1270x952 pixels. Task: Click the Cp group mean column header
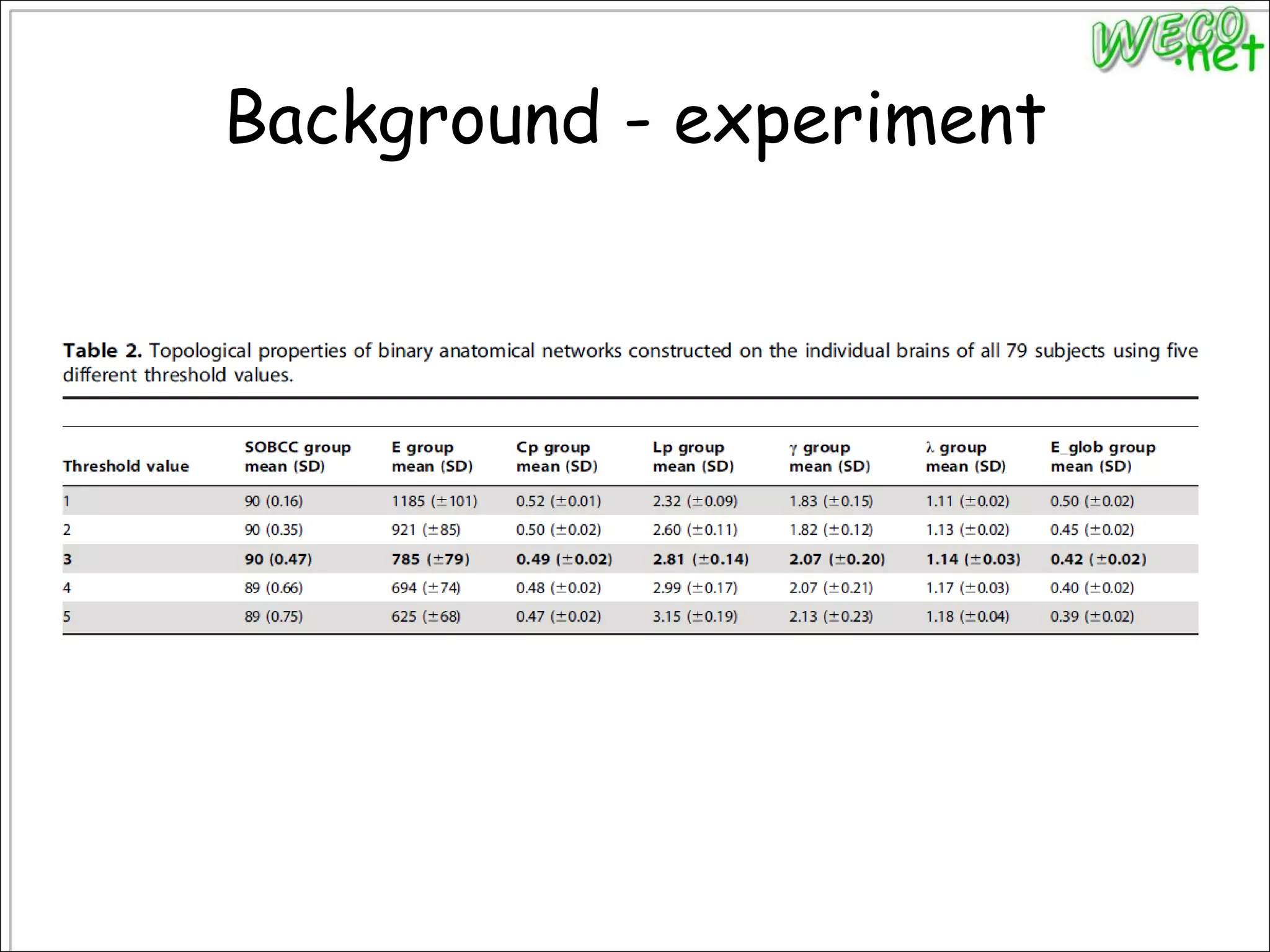point(556,457)
